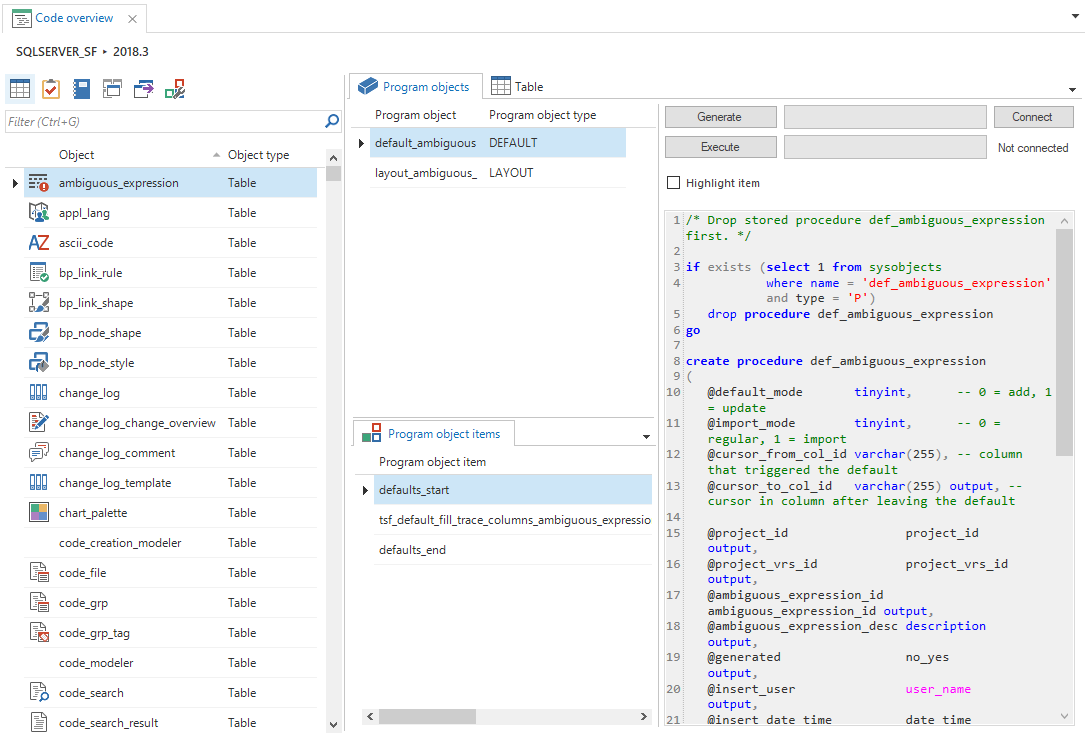Screen dimensions: 1087x738
Task: Click into the Filter search field
Action: [160, 122]
